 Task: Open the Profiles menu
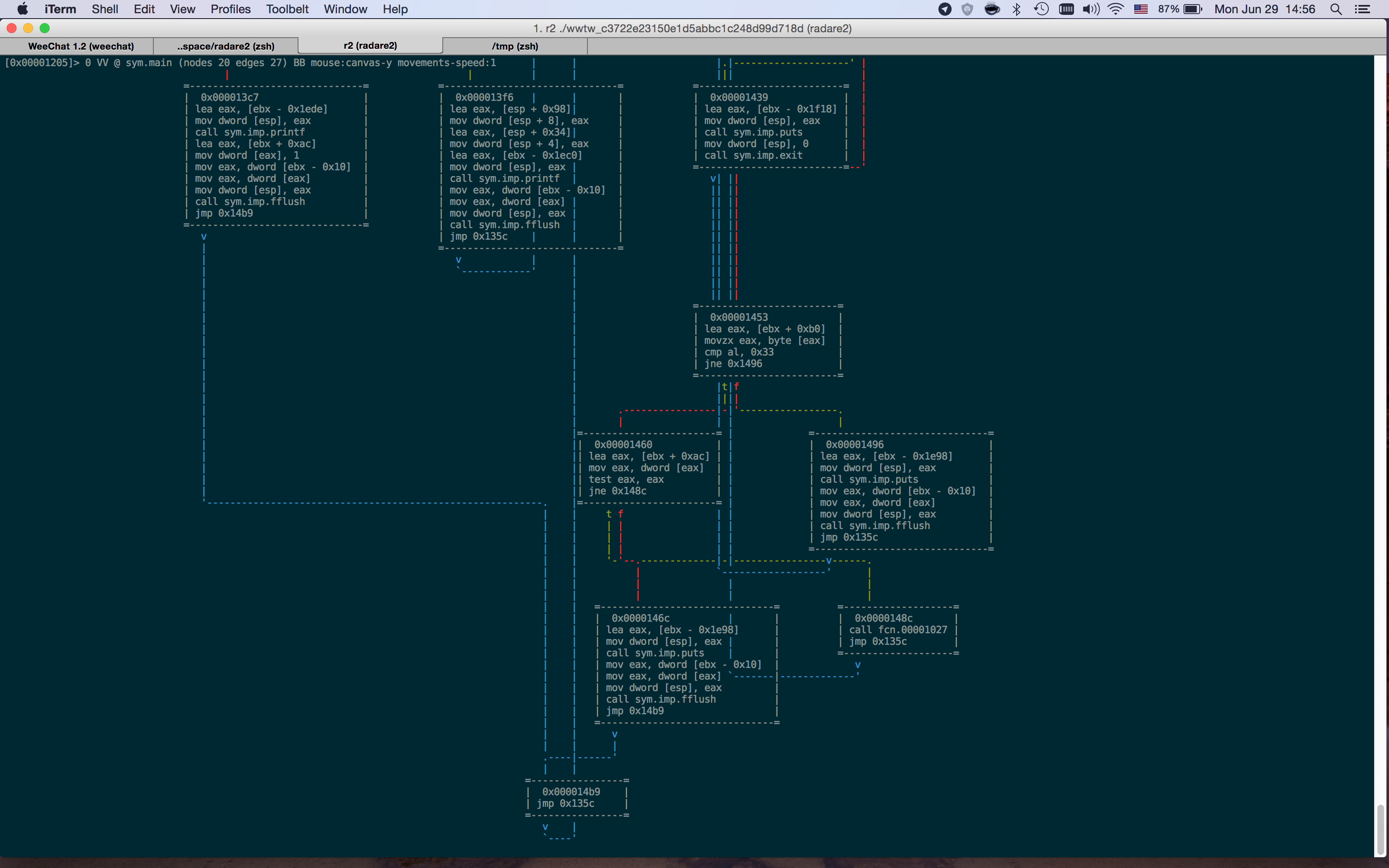(230, 9)
